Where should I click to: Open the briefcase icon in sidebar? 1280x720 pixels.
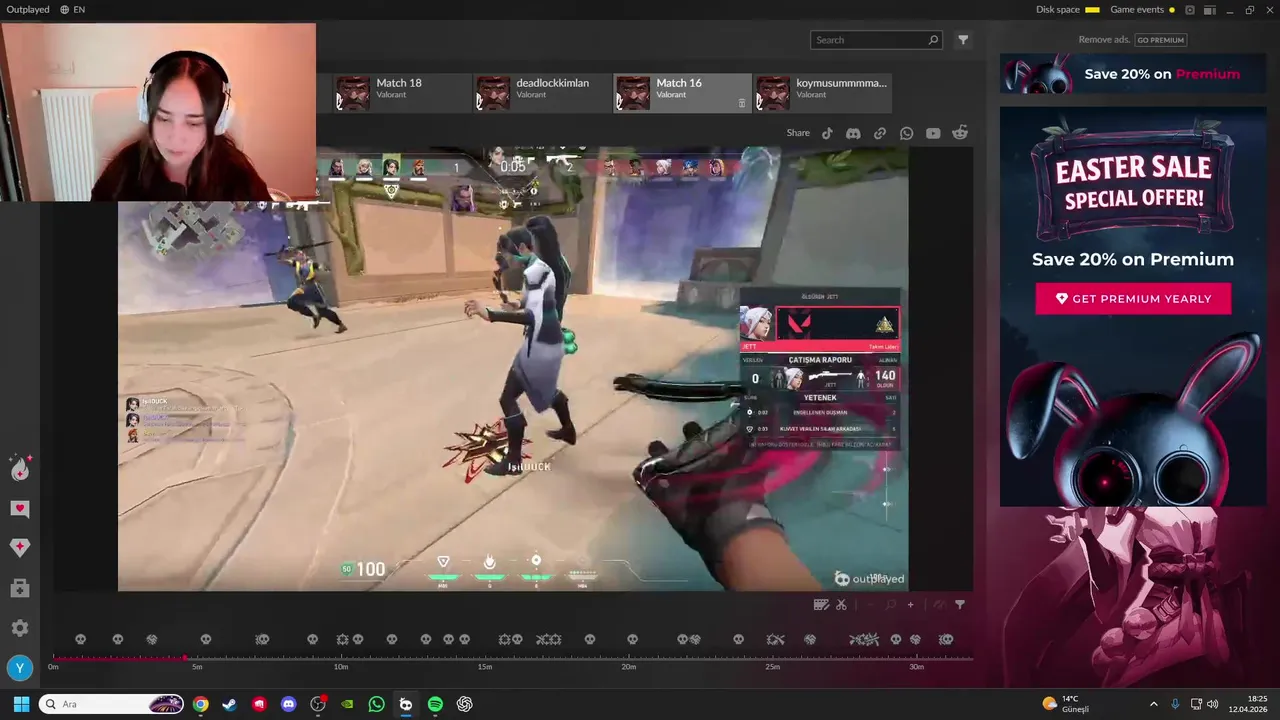pyautogui.click(x=20, y=588)
